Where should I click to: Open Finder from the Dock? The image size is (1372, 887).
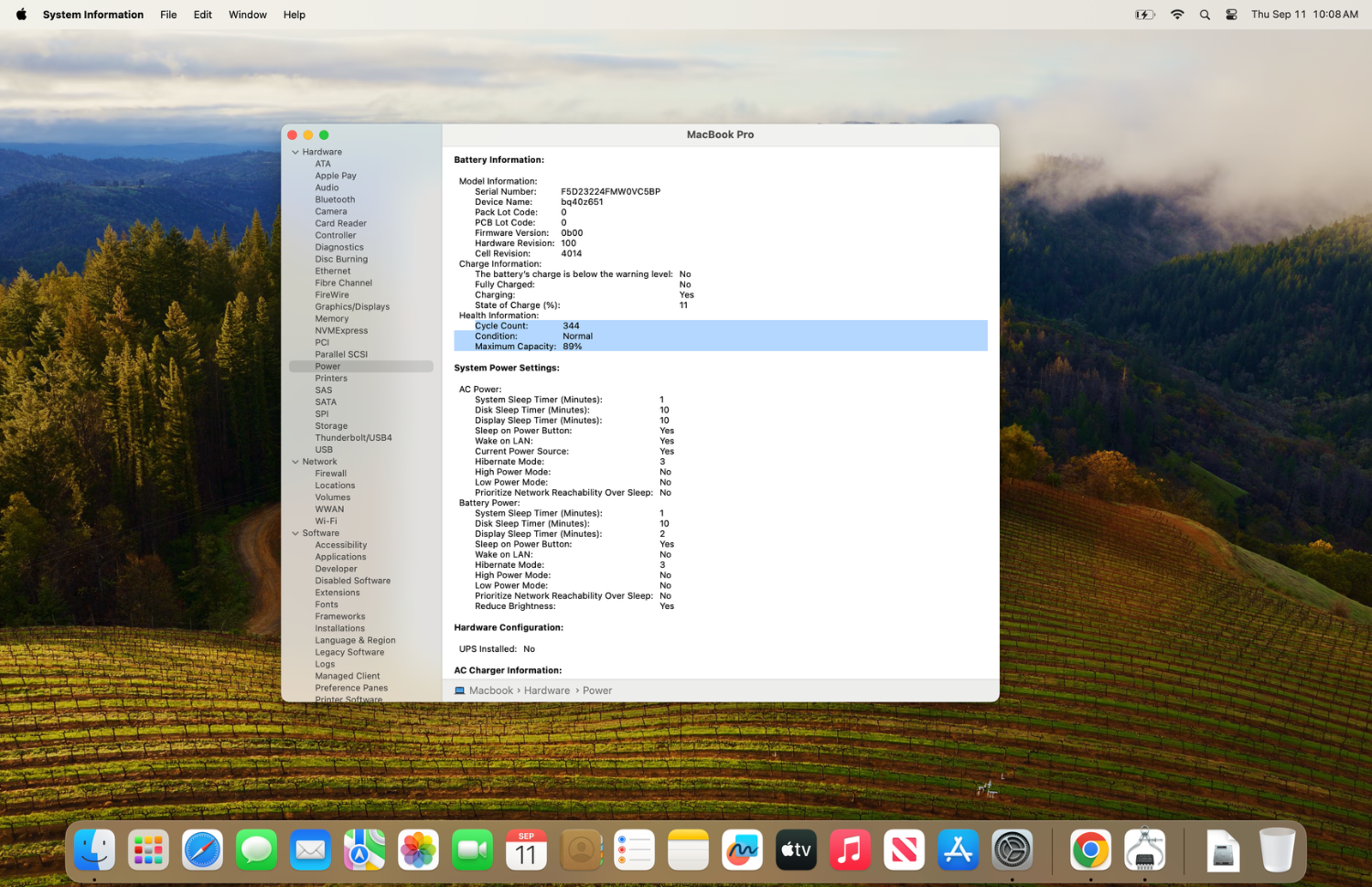coord(94,850)
